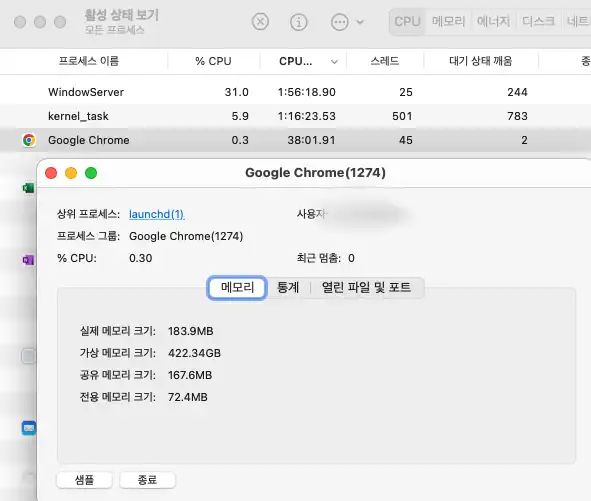Click the 종료 button
The height and width of the screenshot is (501, 591).
coord(147,480)
